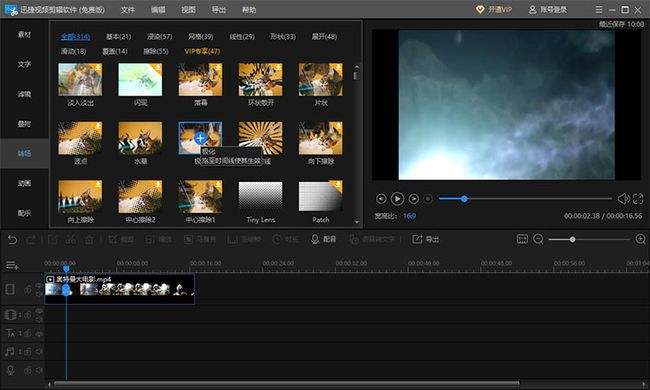Lock the music track
Image resolution: width=650 pixels, height=390 pixels.
pos(27,351)
